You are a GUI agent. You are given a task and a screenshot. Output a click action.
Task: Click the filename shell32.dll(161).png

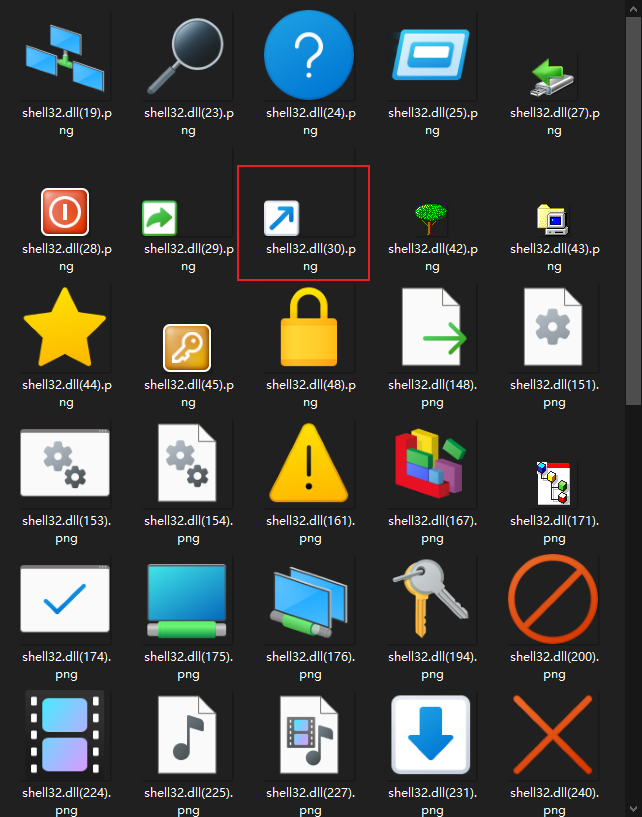[x=311, y=529]
